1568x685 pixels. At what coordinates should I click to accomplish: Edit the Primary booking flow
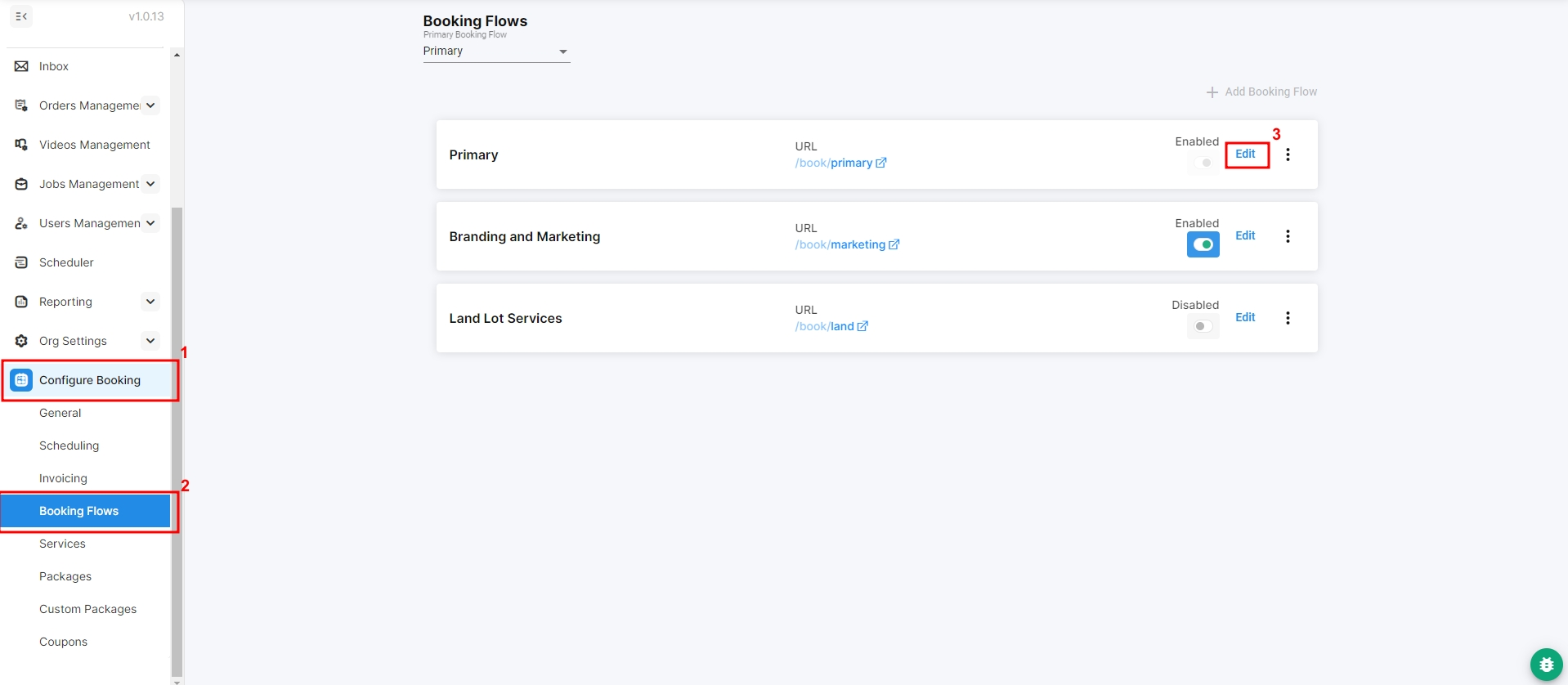pos(1245,154)
